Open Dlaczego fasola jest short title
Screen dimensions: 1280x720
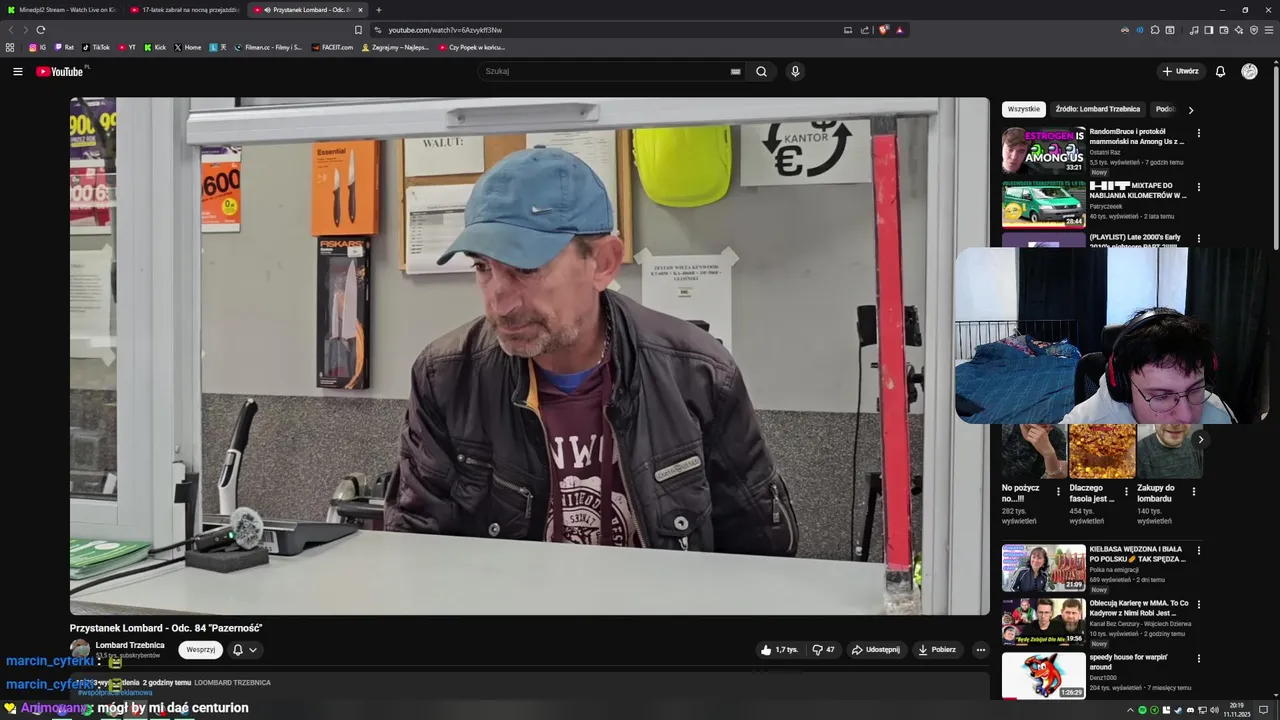coord(1091,493)
